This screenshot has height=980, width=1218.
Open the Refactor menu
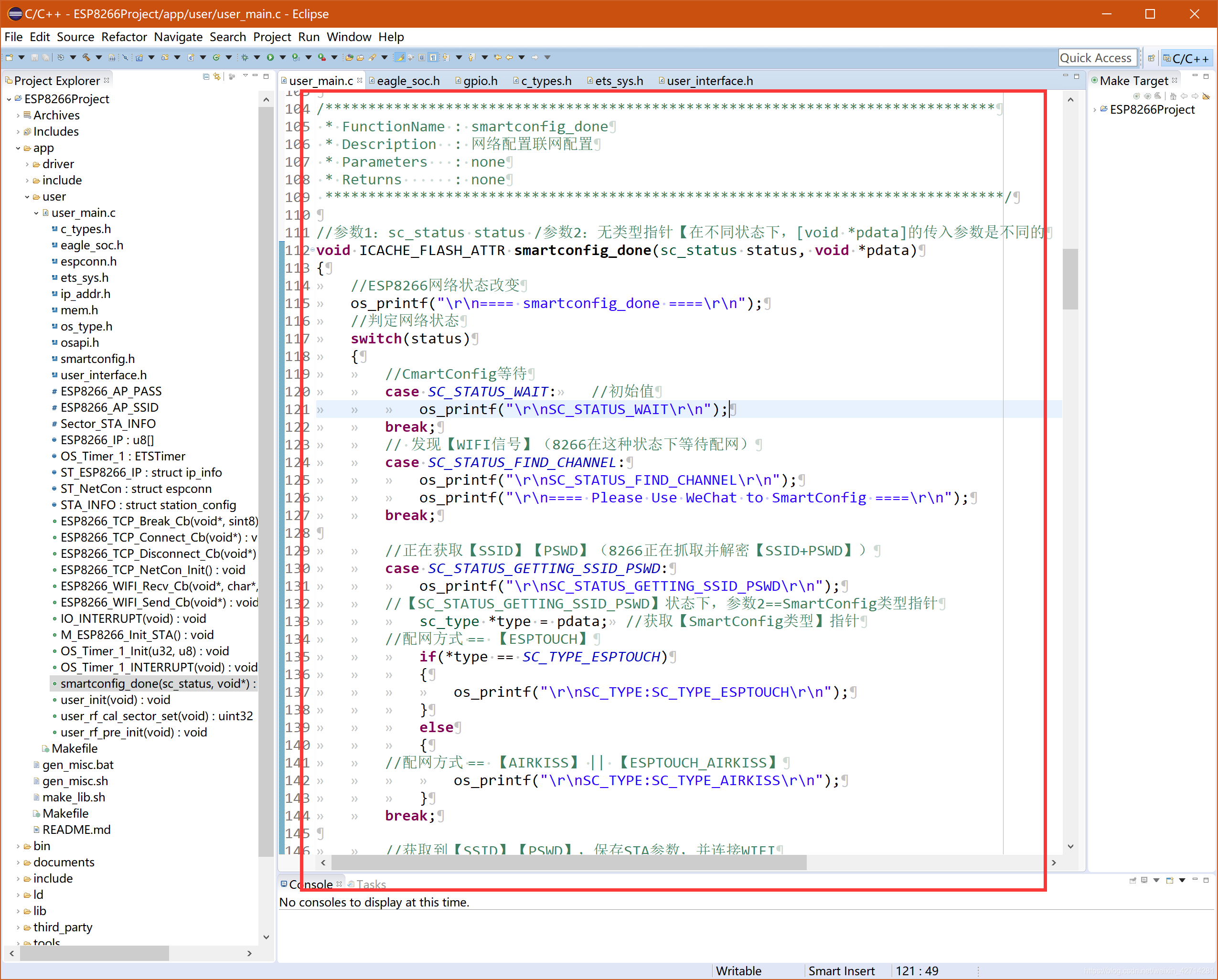pos(124,37)
